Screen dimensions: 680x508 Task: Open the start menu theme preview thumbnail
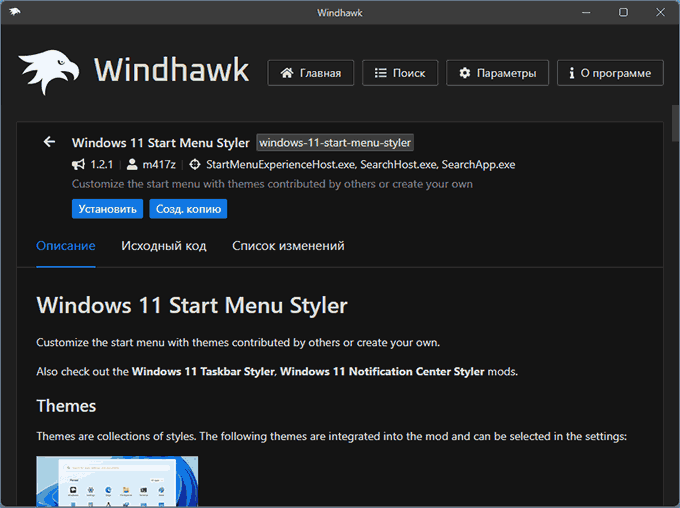coord(117,481)
